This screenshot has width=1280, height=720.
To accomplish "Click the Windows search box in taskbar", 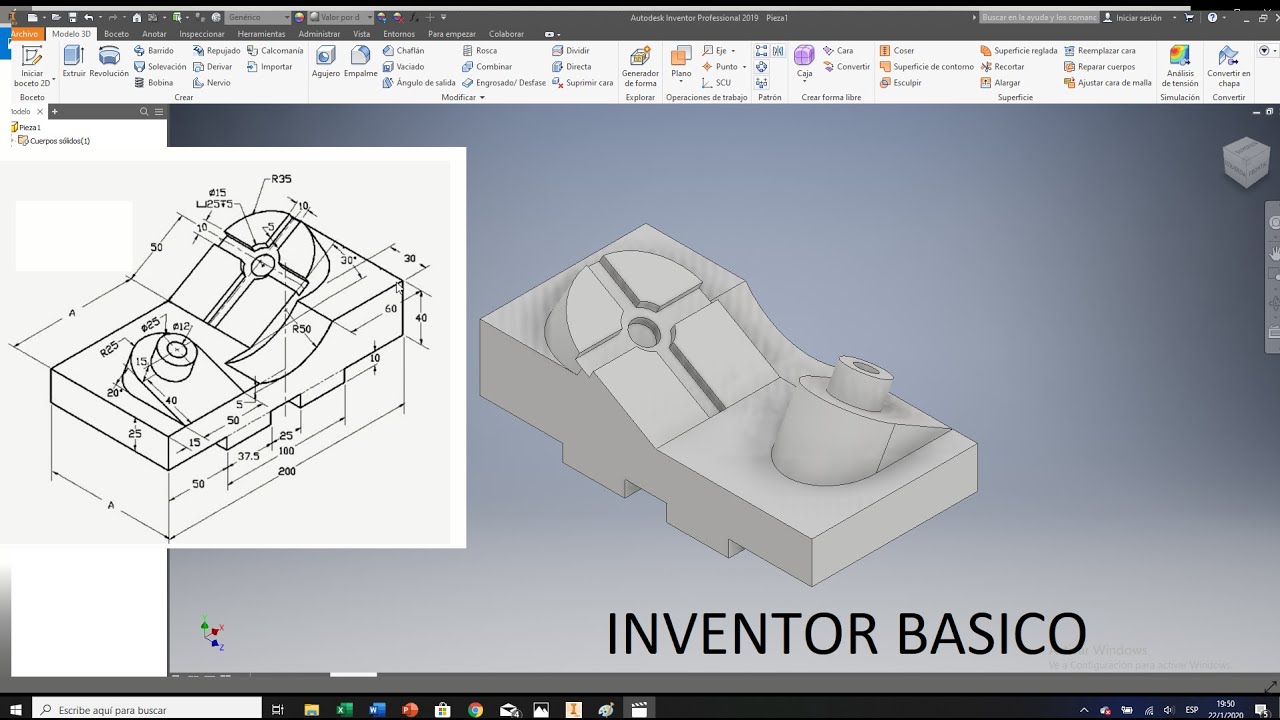I will coord(147,709).
